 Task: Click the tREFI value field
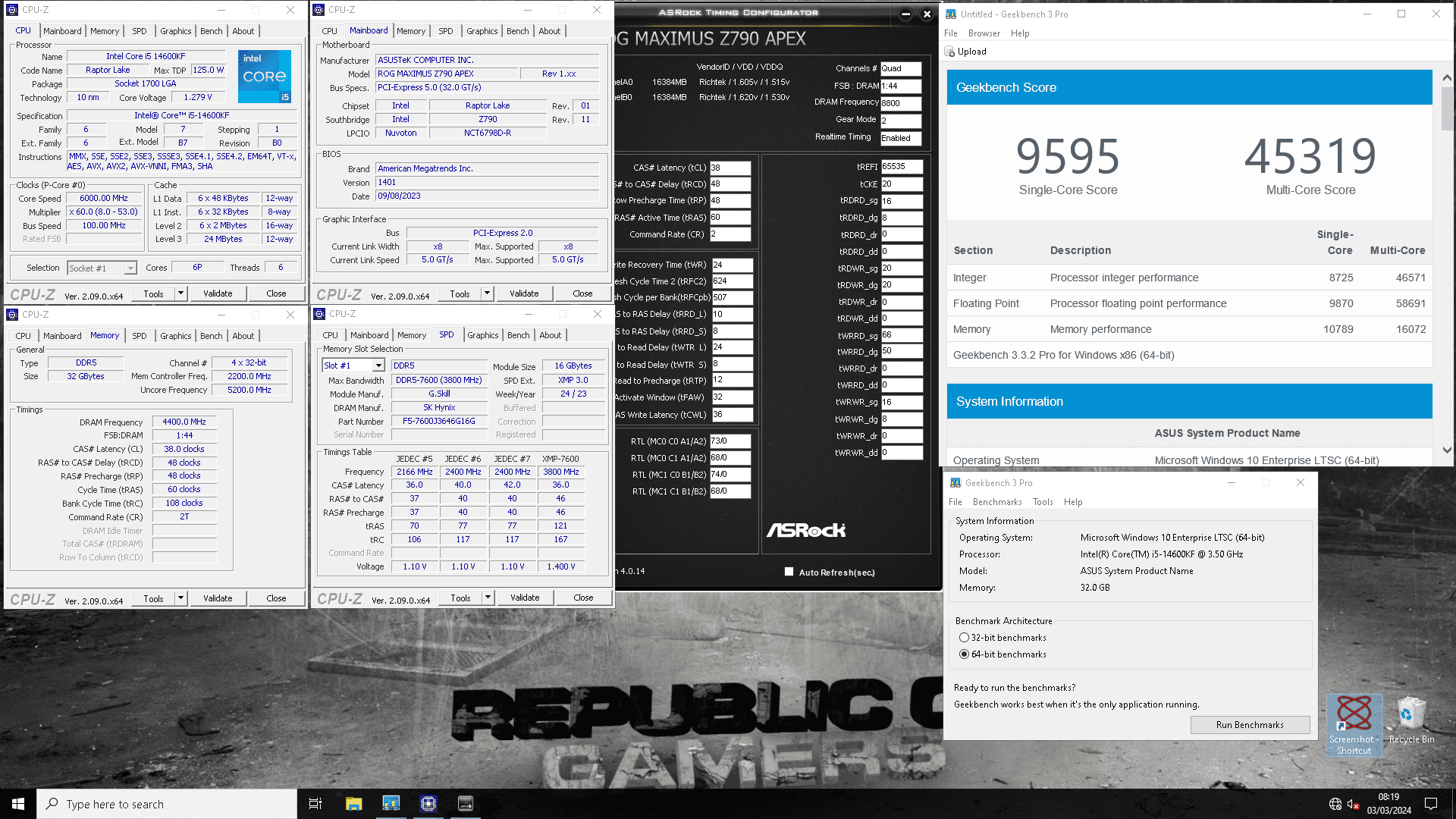point(902,166)
